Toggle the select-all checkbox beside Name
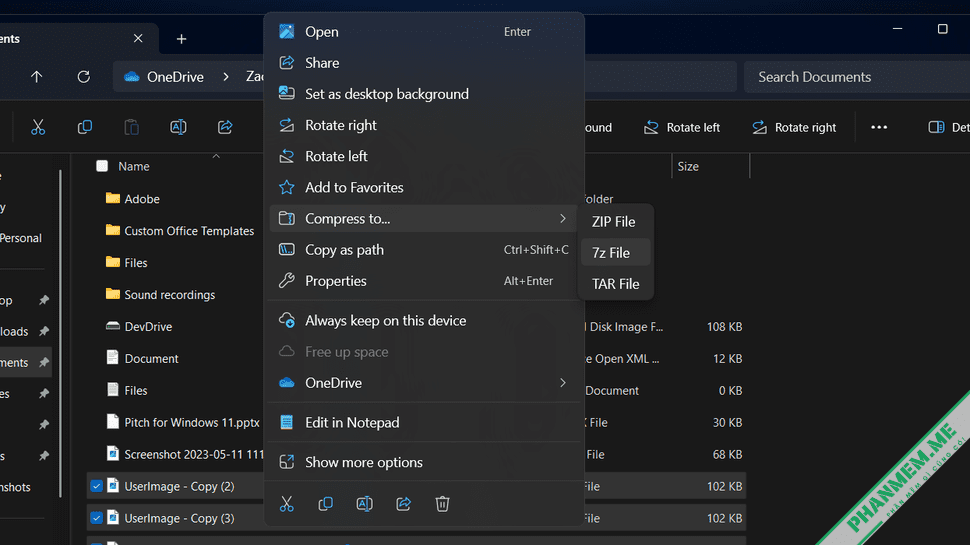Viewport: 970px width, 545px height. 102,166
